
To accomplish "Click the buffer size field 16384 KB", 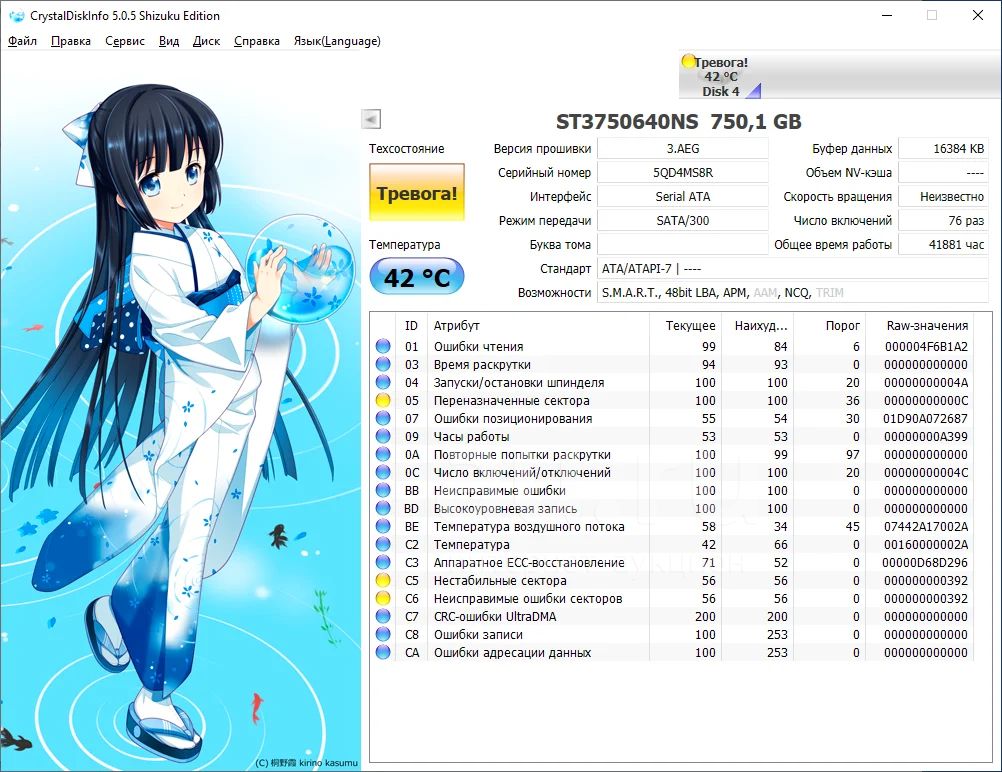I will pyautogui.click(x=943, y=148).
